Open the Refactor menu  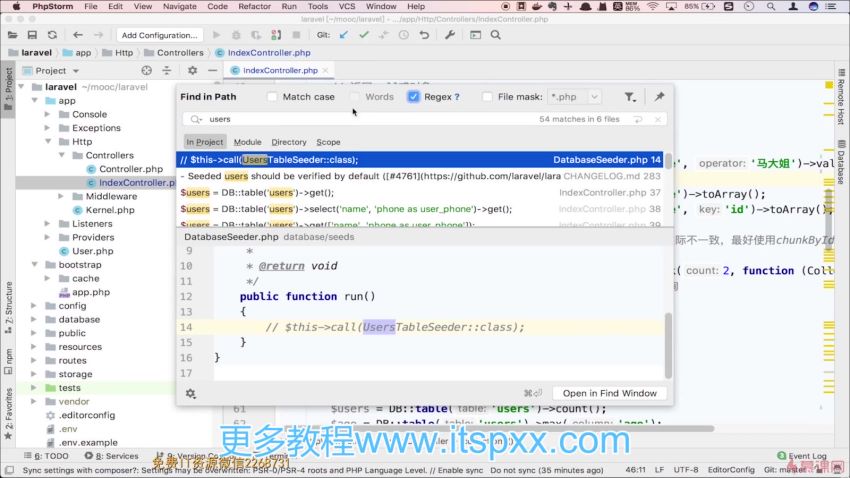[x=254, y=6]
